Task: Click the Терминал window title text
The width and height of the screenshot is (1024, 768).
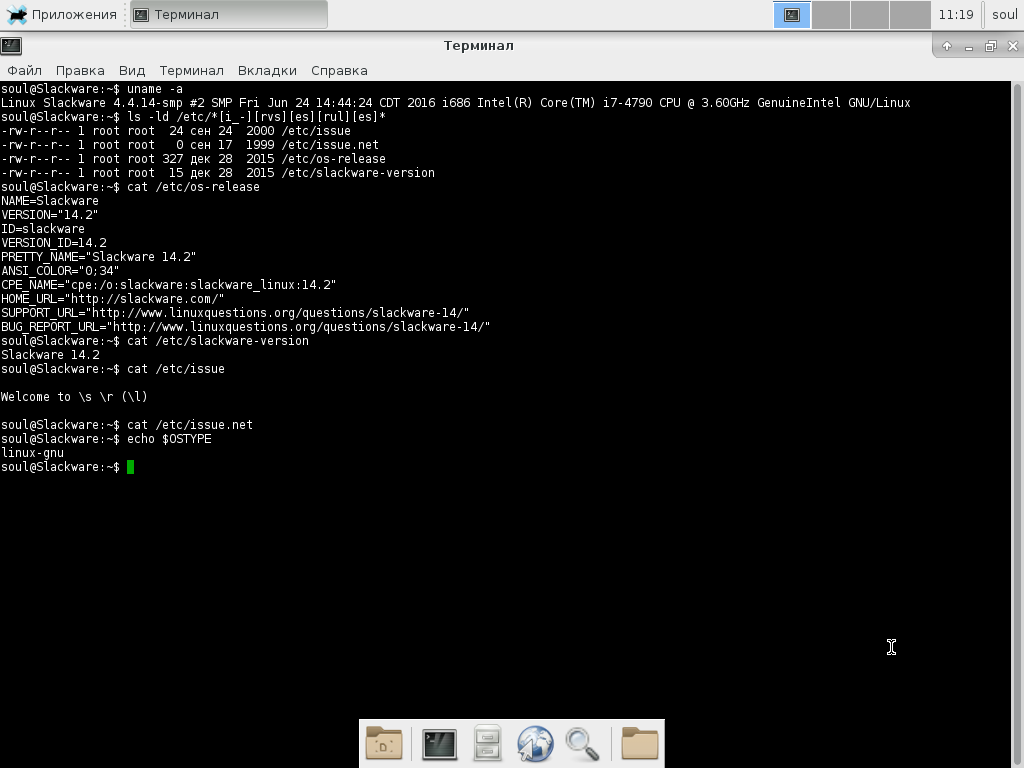Action: point(479,46)
